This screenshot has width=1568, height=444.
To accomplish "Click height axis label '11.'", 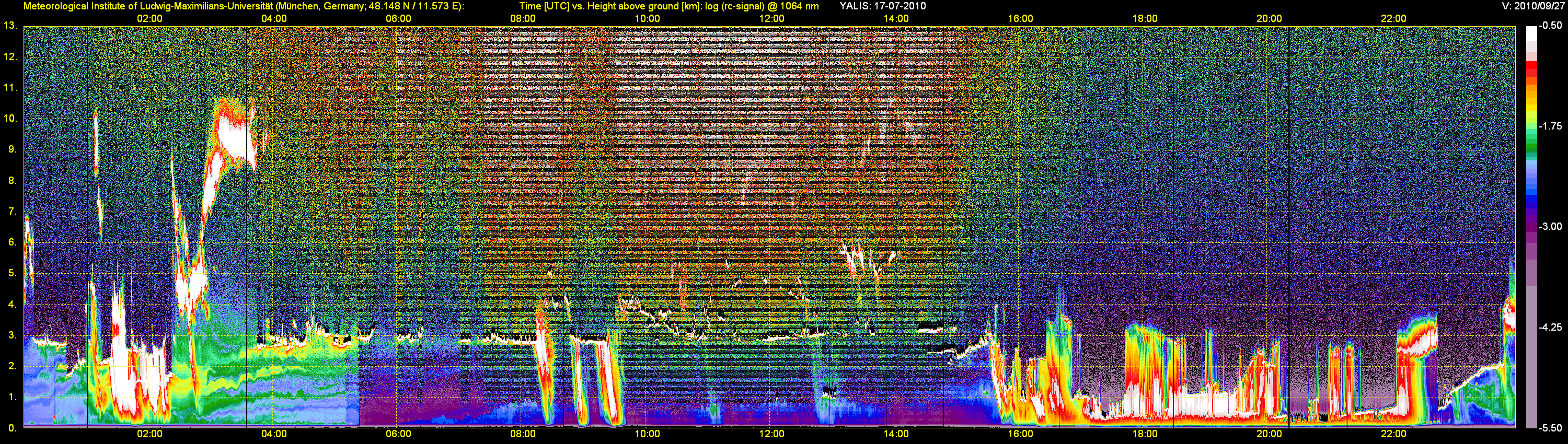I will (10, 88).
